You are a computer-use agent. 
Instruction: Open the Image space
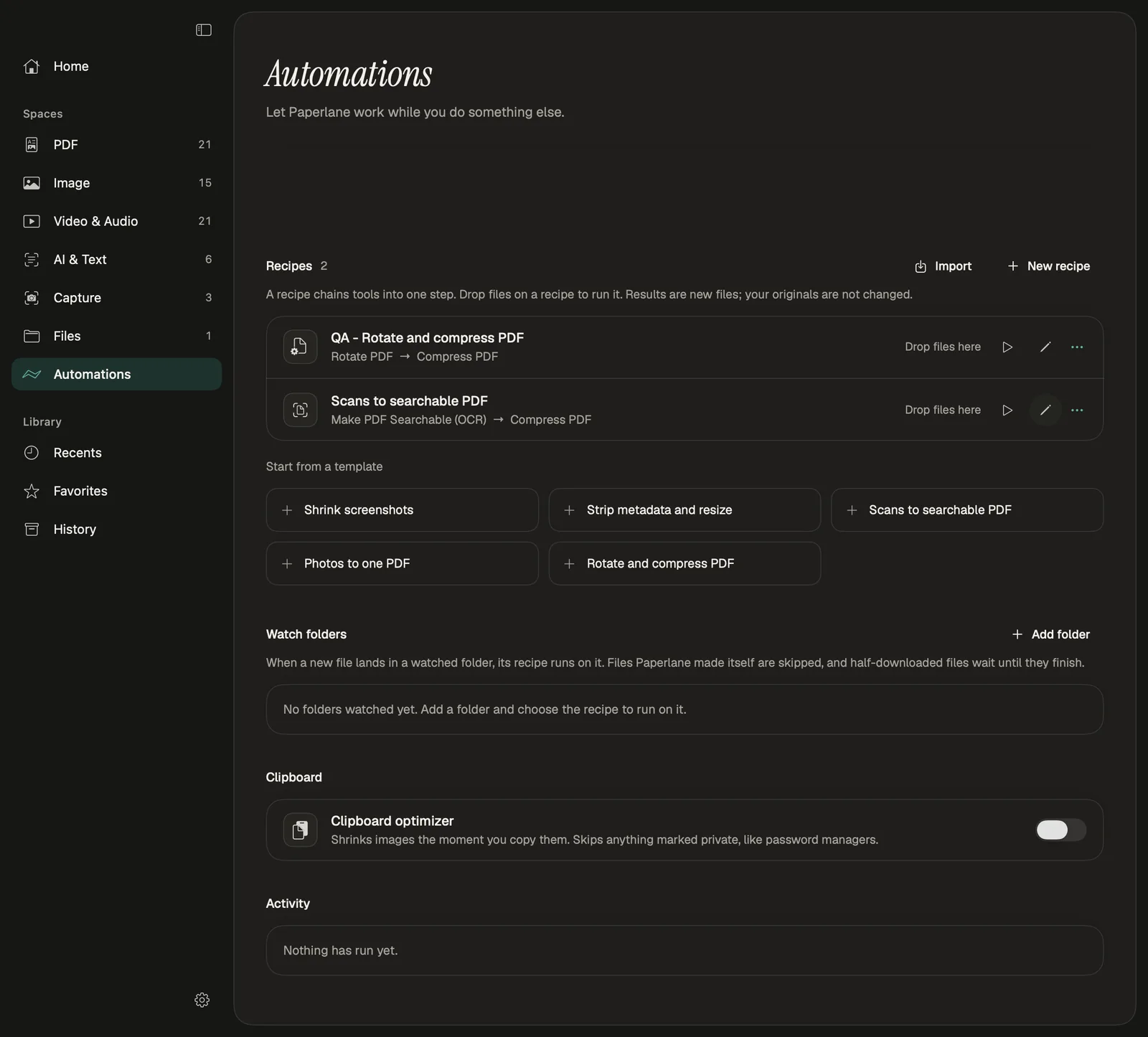pos(116,183)
